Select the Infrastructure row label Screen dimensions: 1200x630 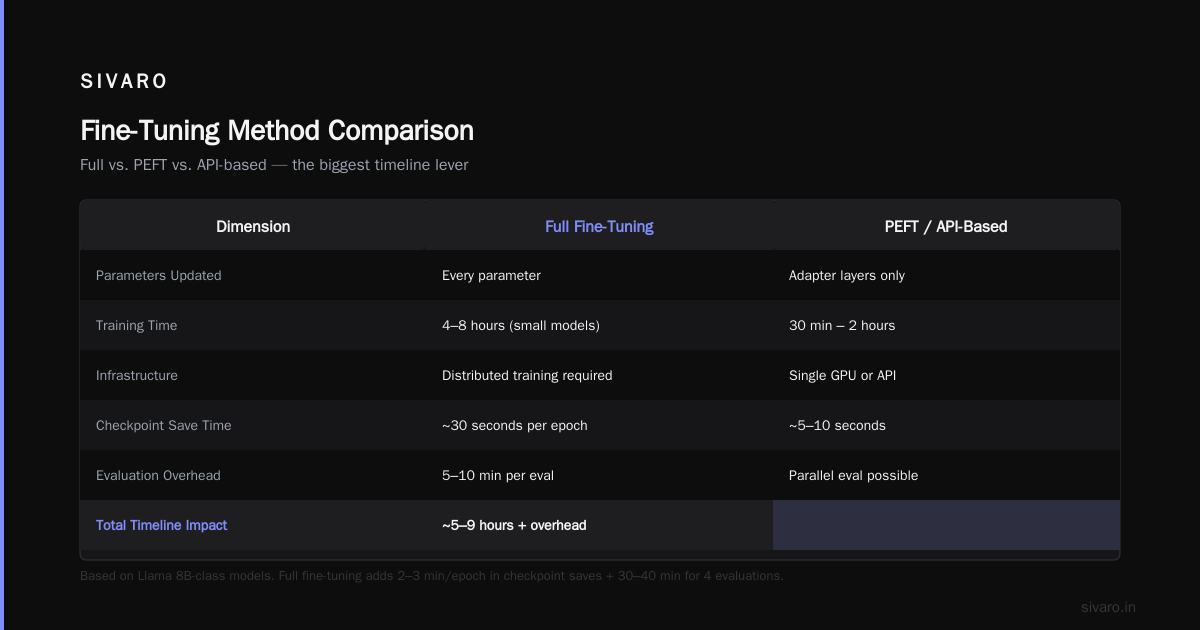[137, 375]
